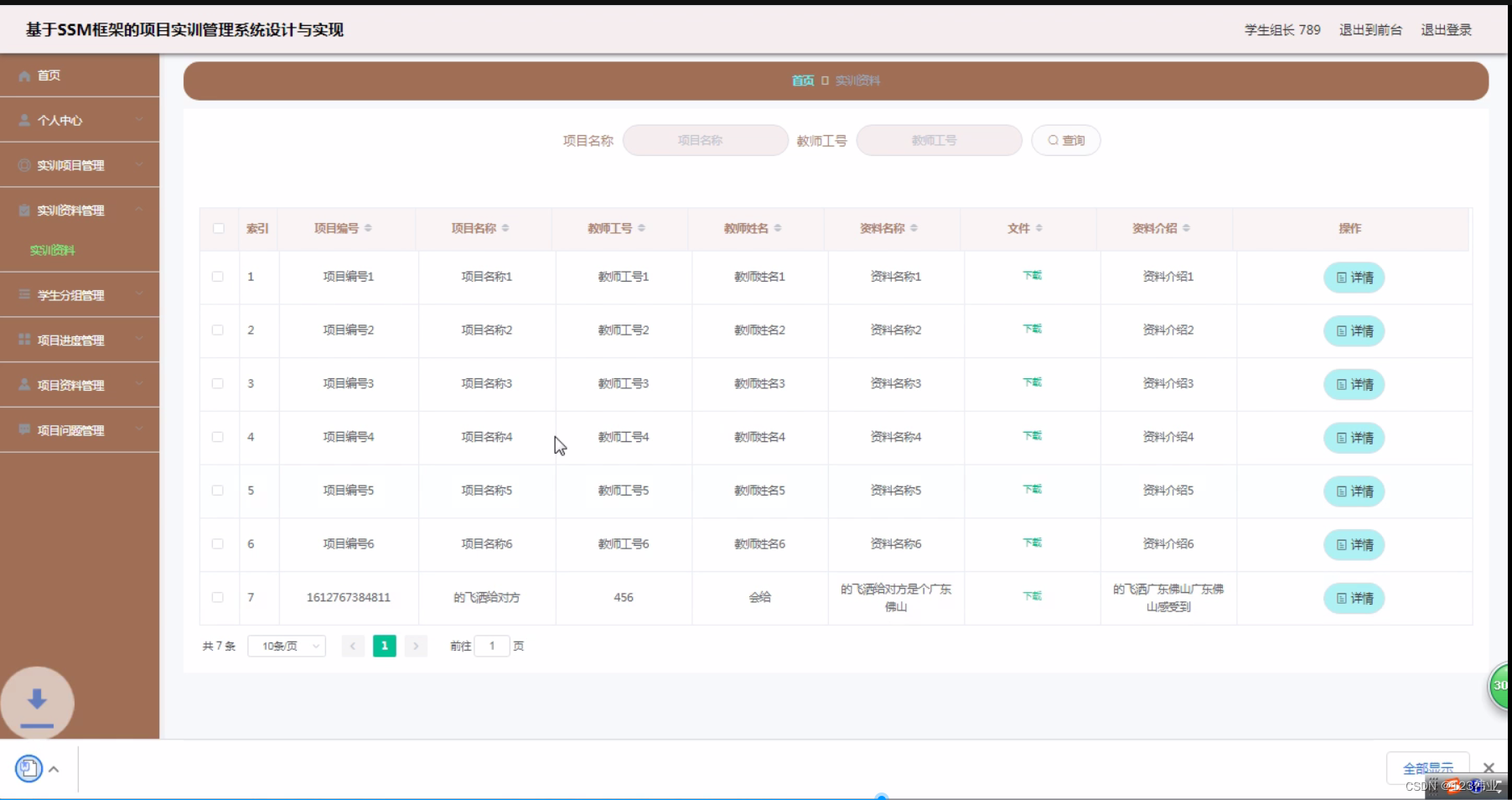
Task: Click the 实训项目管理 sidebar icon
Action: tap(23, 164)
